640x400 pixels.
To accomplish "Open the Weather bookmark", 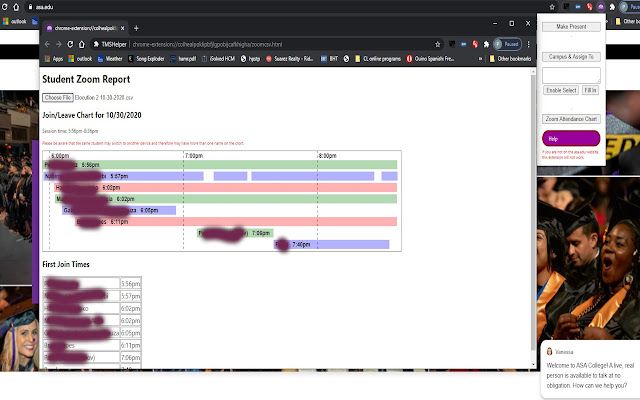I will coord(110,59).
